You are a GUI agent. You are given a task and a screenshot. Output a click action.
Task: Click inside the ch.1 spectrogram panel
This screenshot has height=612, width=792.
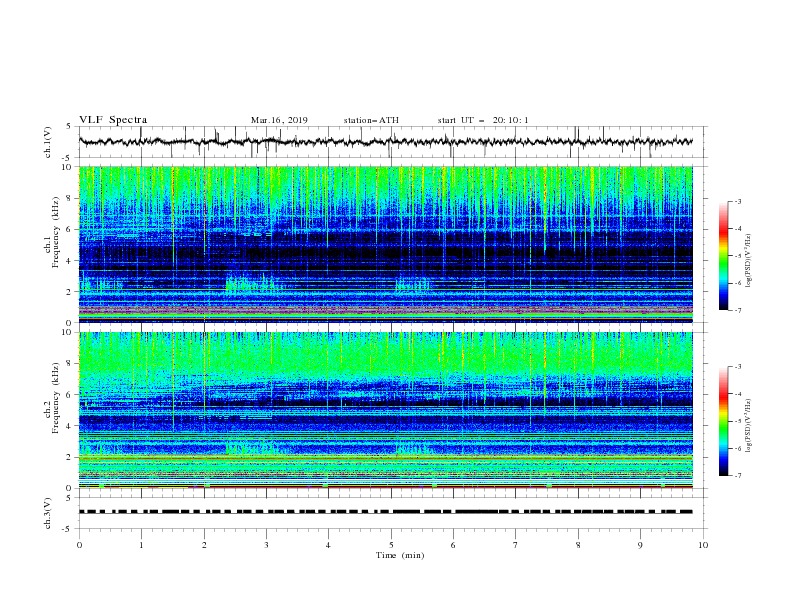385,244
